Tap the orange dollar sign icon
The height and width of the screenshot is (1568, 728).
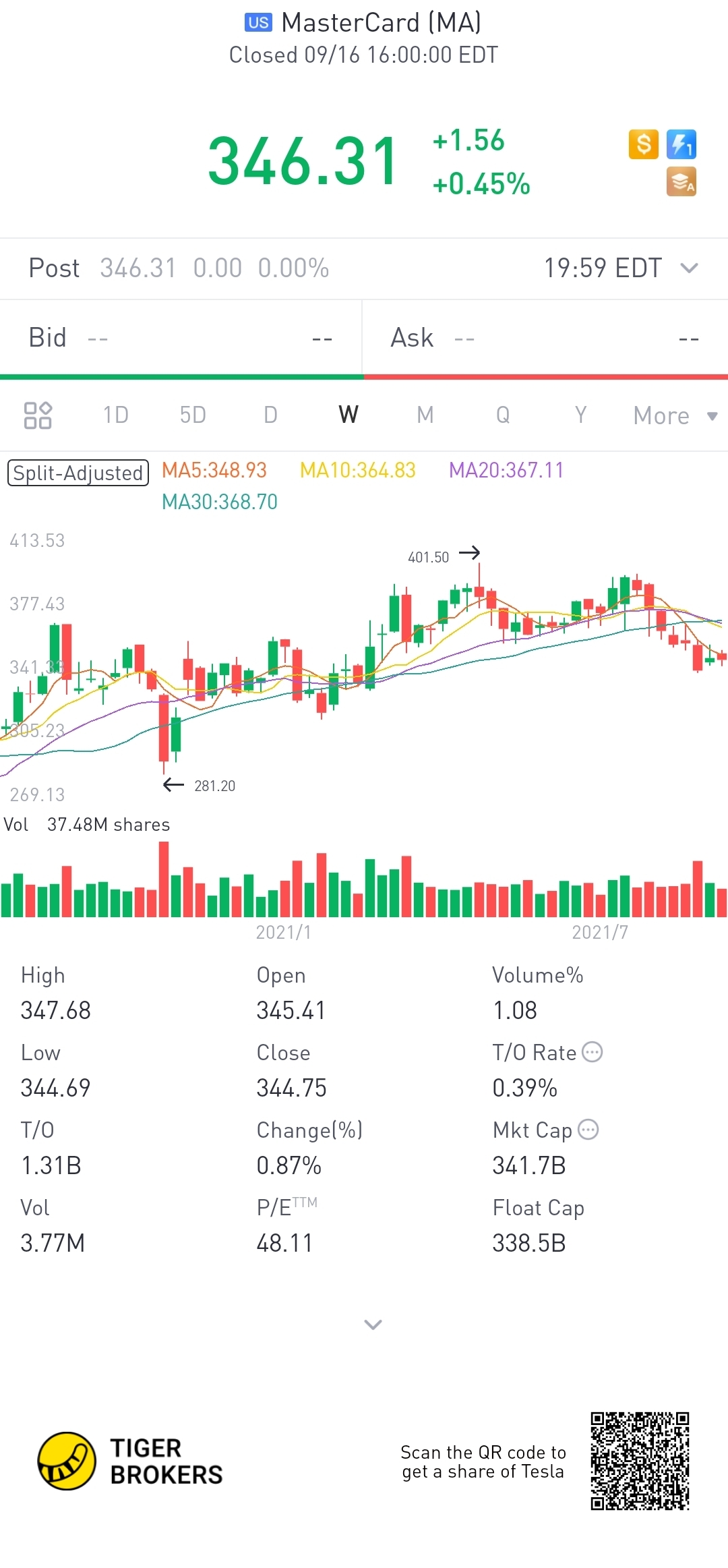[x=643, y=144]
